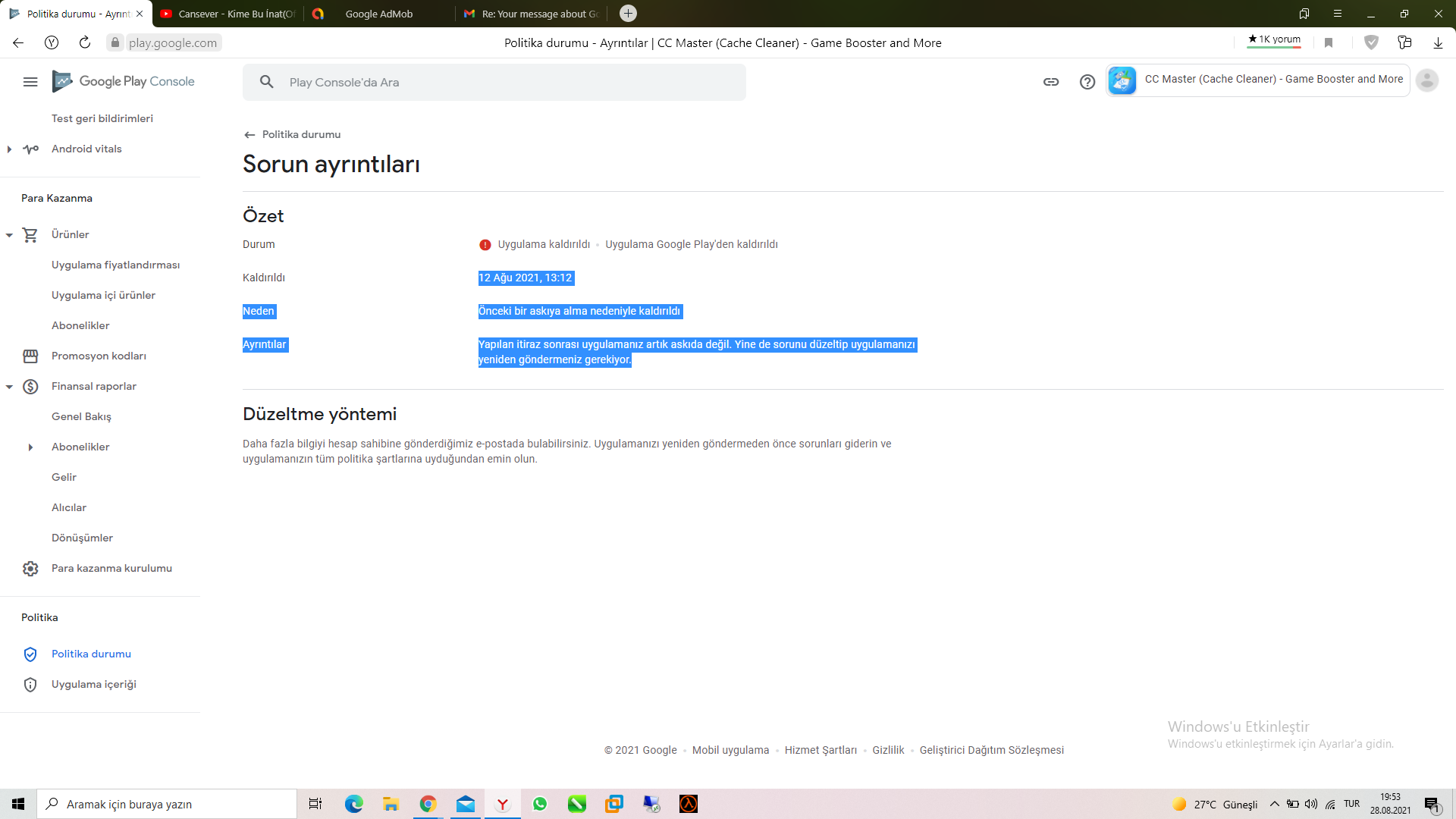Go back to Politika durumu page
1456x819 pixels.
(292, 135)
